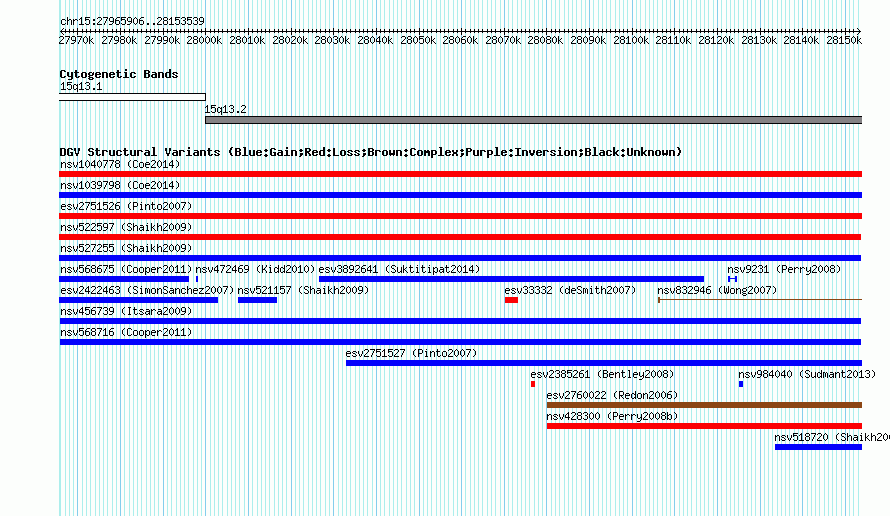Click the 28150k ruler position

coord(844,40)
